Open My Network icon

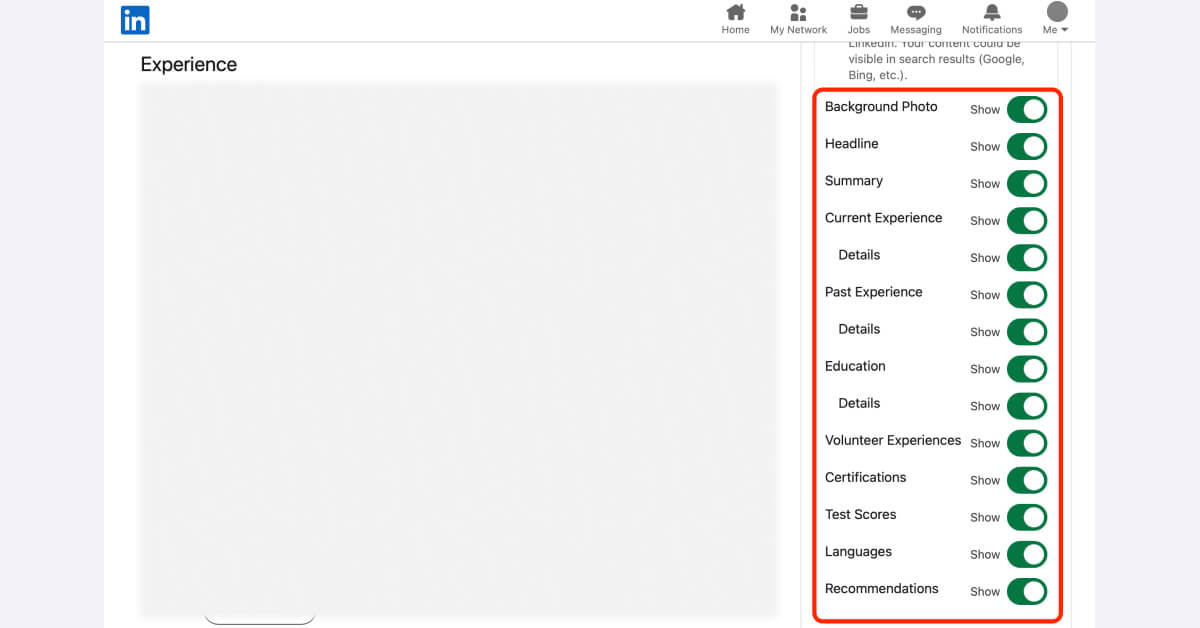pyautogui.click(x=798, y=14)
